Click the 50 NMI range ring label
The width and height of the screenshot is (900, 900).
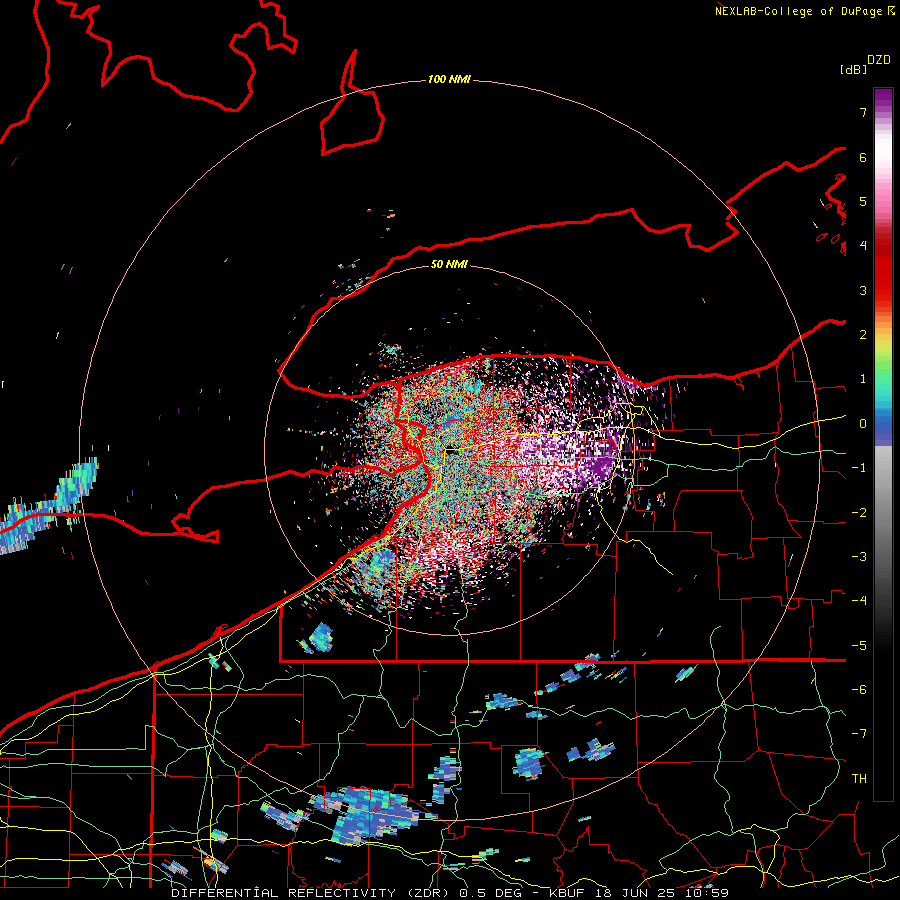pyautogui.click(x=449, y=264)
